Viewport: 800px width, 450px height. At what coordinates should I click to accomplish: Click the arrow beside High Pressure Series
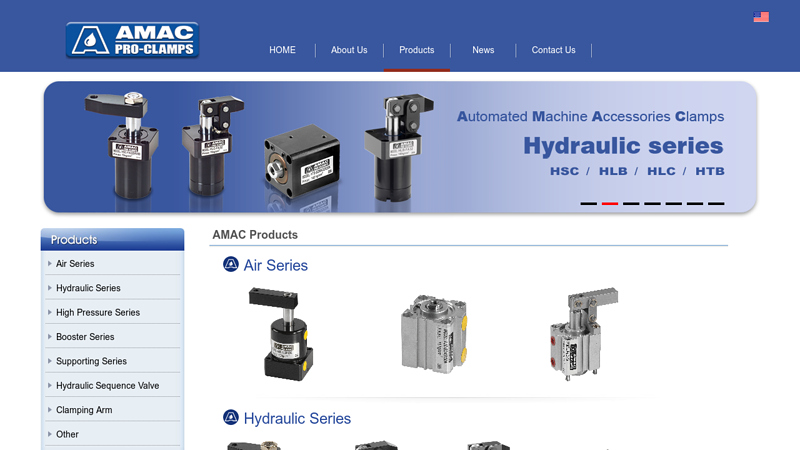(49, 312)
